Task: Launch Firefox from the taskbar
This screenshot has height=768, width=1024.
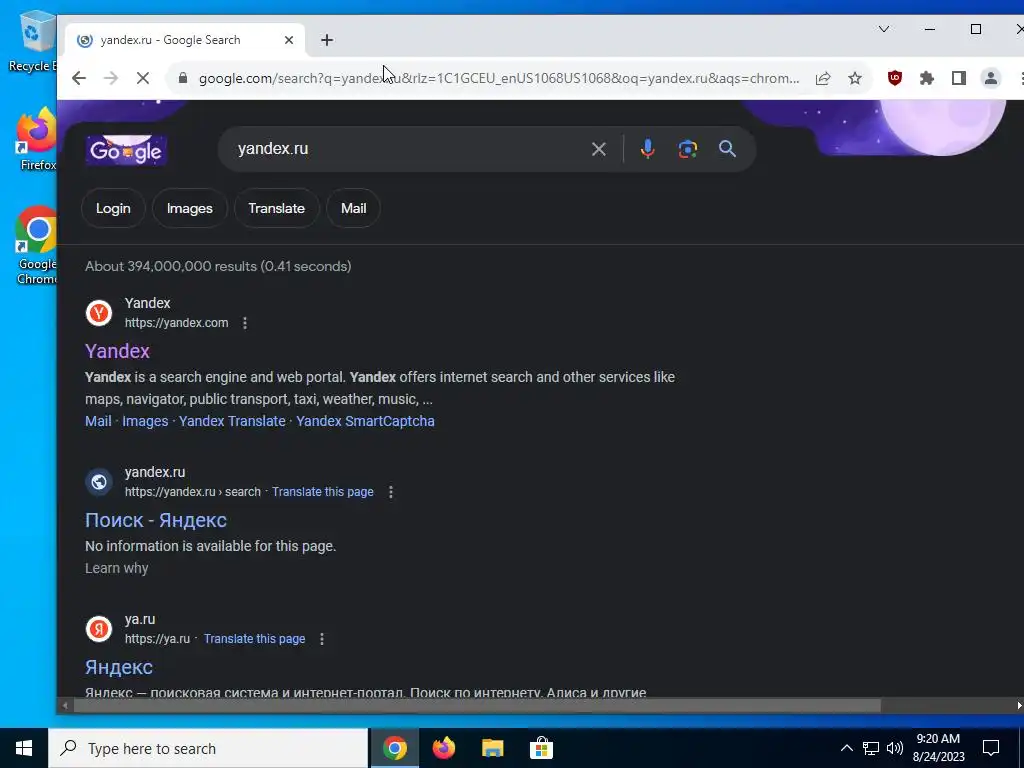Action: coord(443,748)
